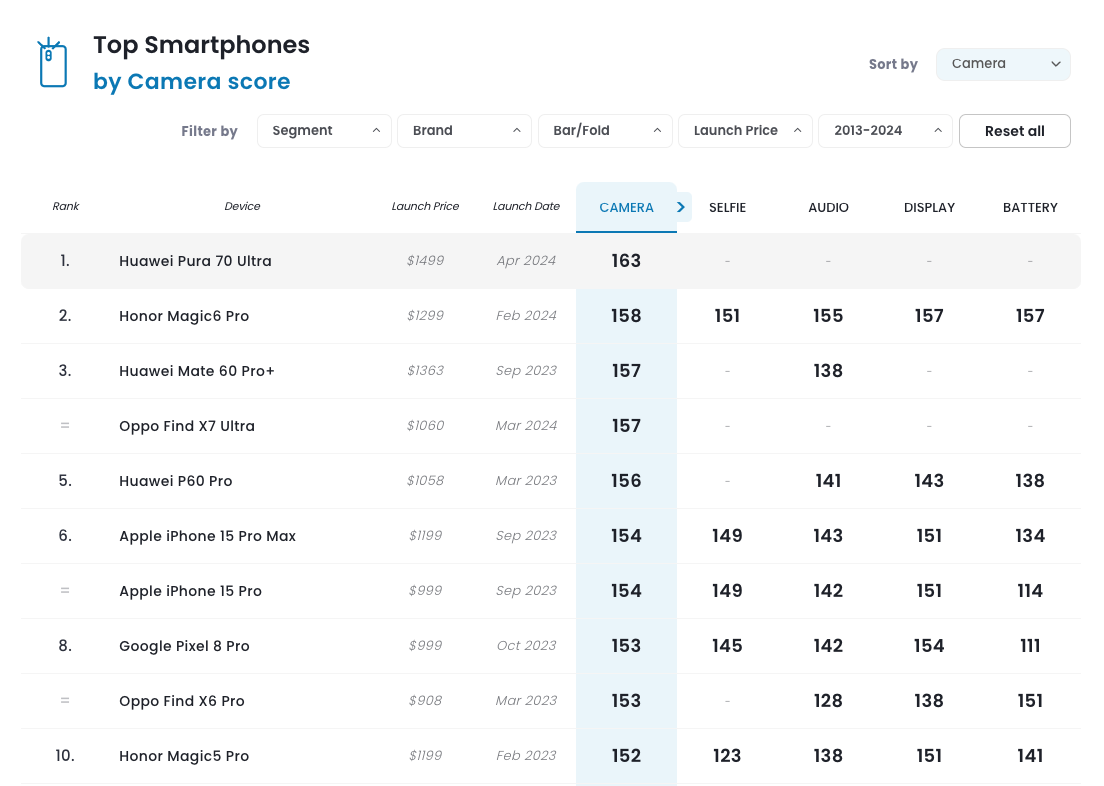Select Apple iPhone 15 Pro Max row

pos(207,536)
